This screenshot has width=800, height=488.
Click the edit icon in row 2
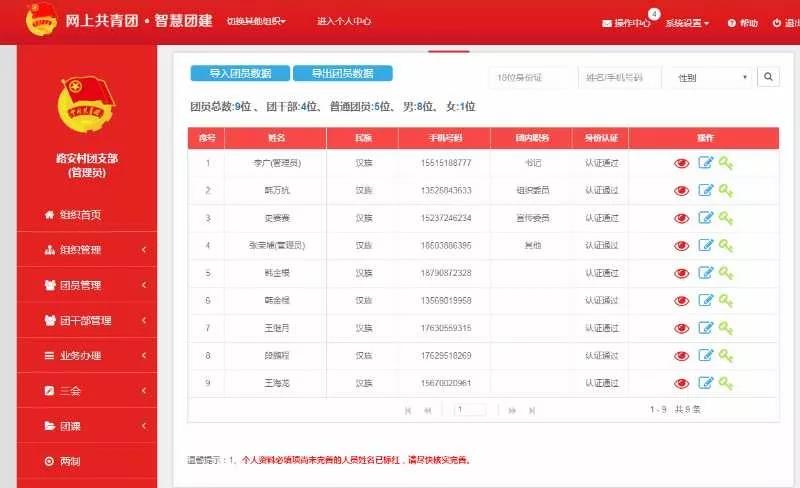(706, 190)
